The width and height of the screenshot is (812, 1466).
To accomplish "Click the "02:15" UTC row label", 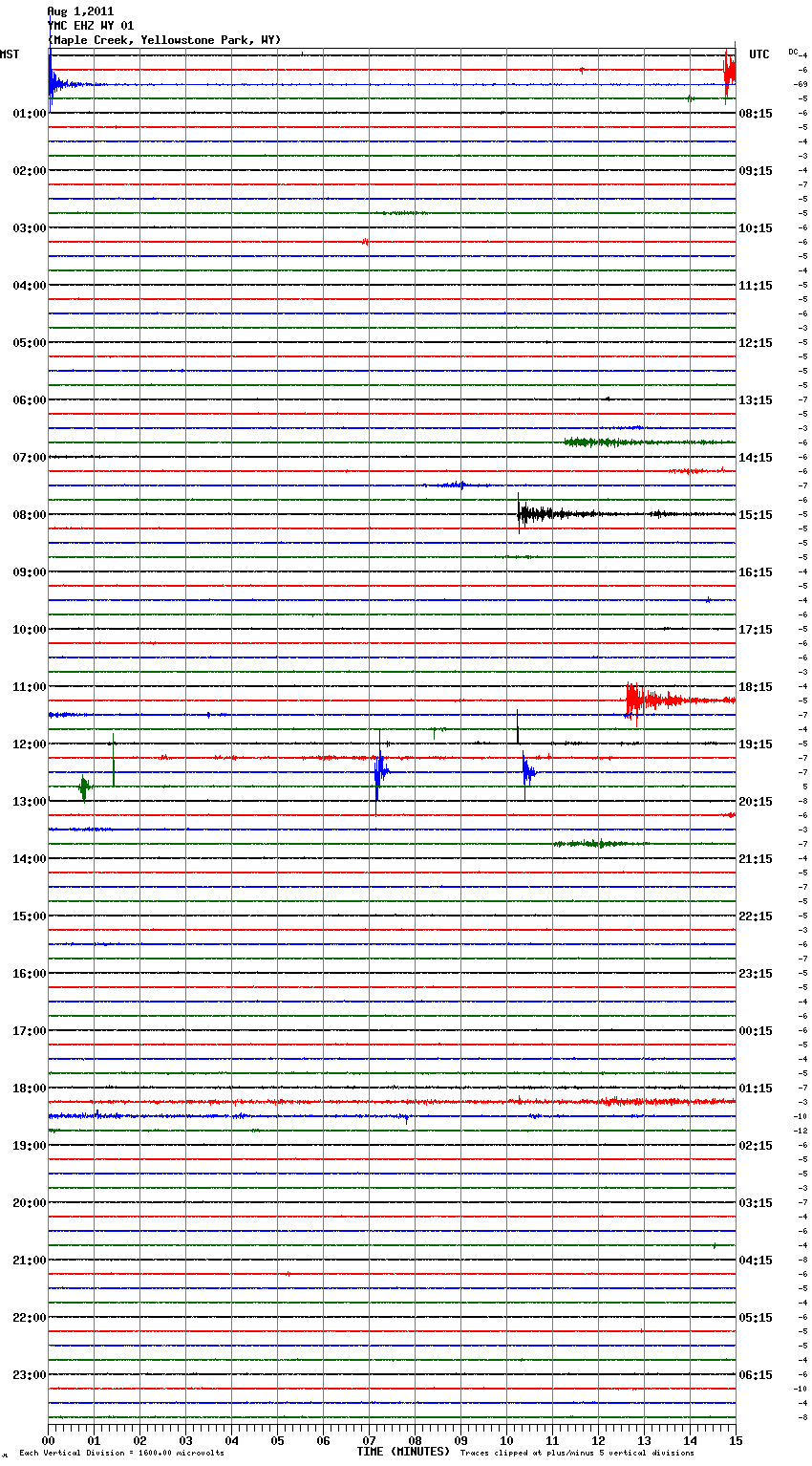I will tap(756, 1146).
